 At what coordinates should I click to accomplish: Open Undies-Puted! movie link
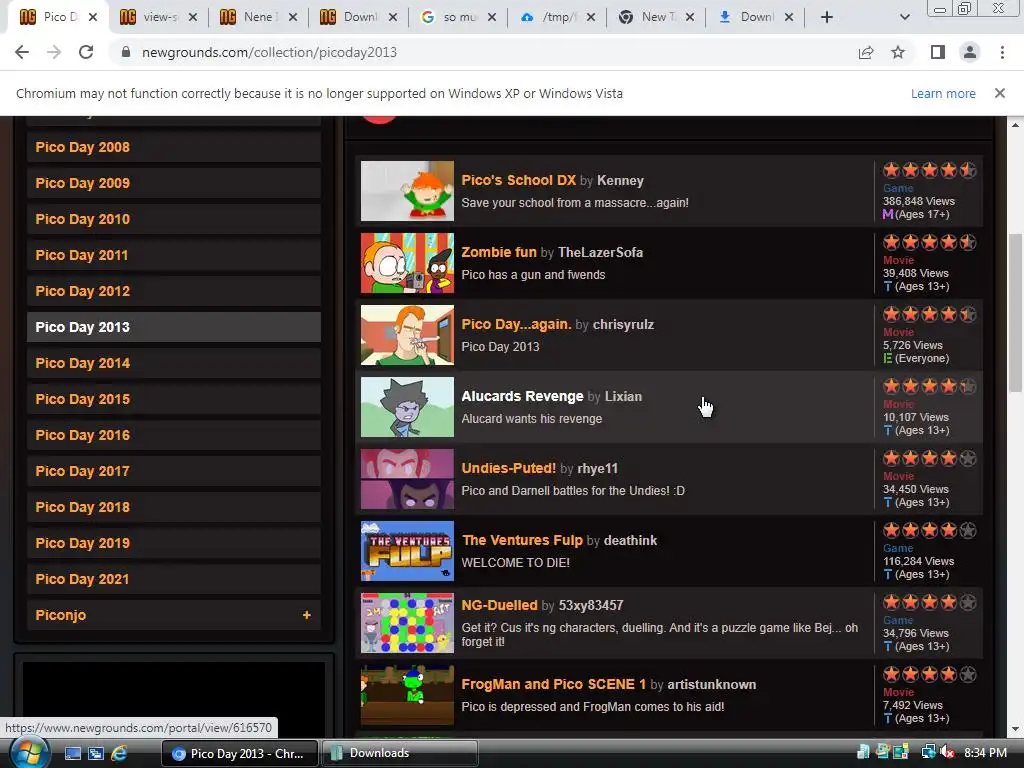pyautogui.click(x=508, y=468)
